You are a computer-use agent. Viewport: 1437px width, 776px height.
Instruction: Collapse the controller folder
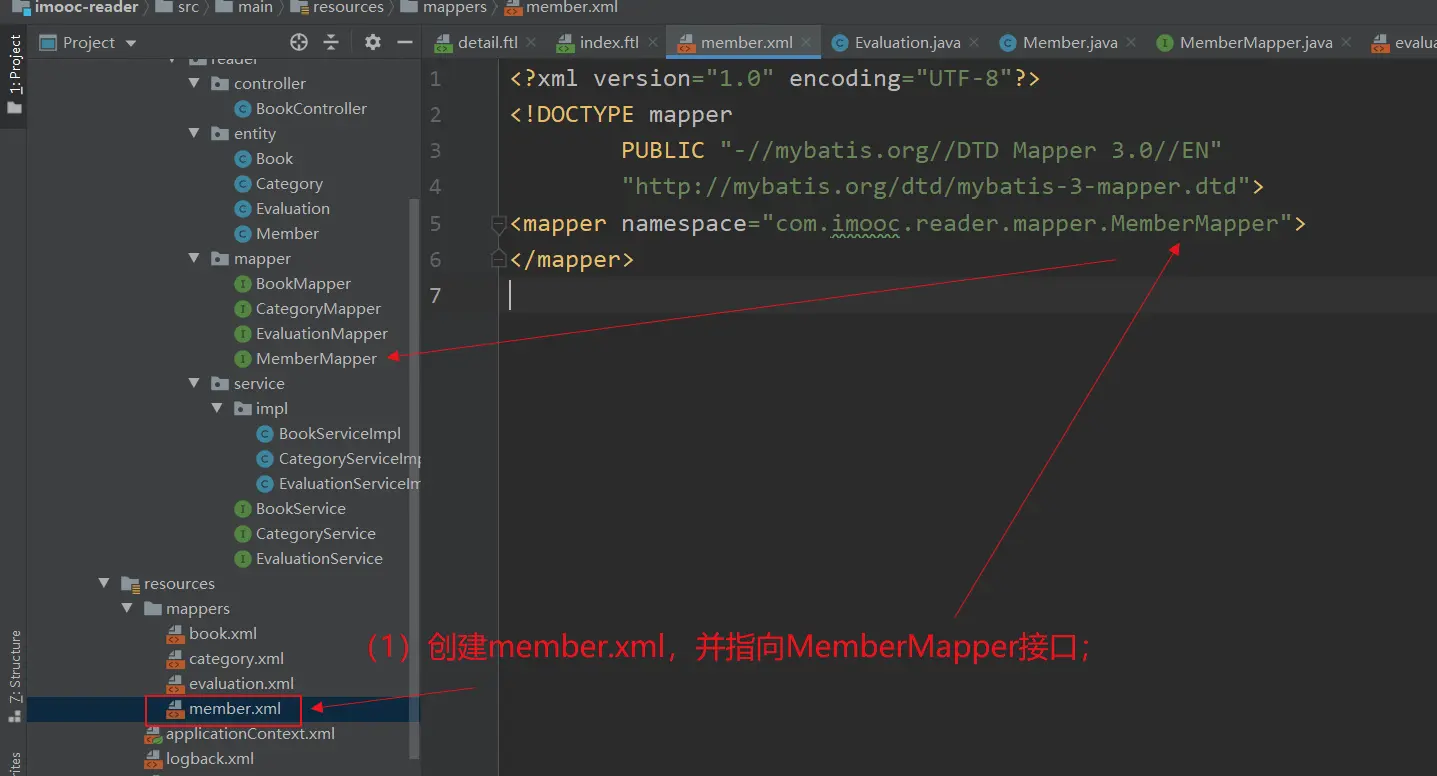(195, 84)
